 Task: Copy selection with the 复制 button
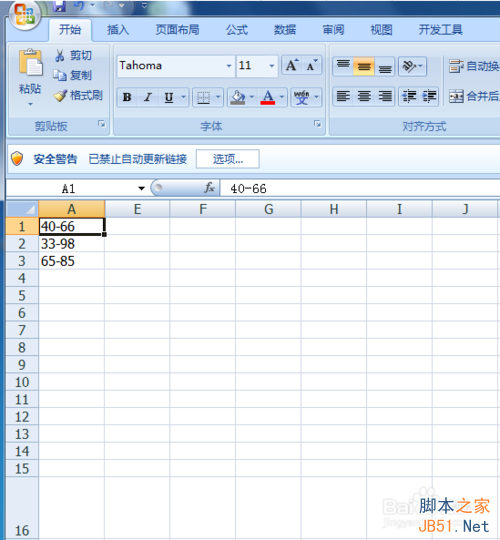73,75
